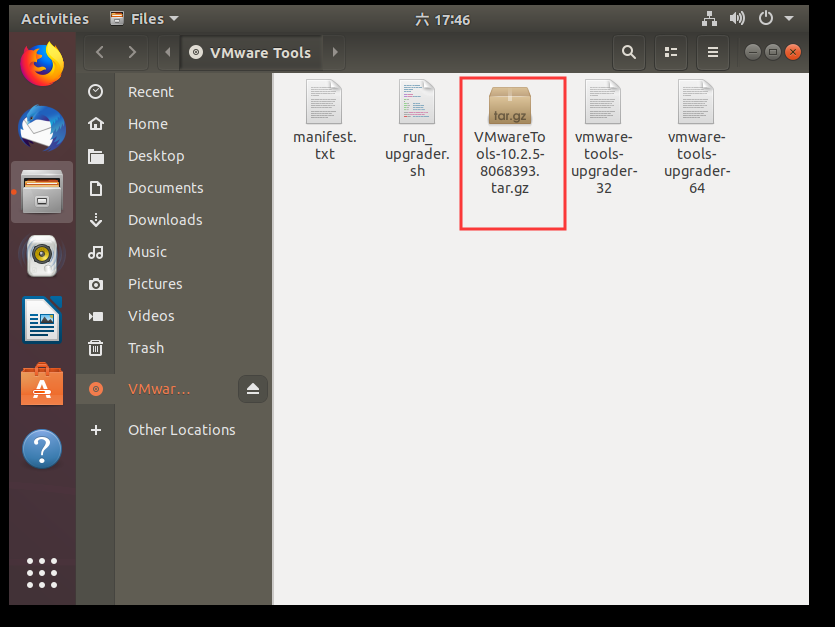Click the Downloads arrow icon in sidebar

[x=96, y=220]
